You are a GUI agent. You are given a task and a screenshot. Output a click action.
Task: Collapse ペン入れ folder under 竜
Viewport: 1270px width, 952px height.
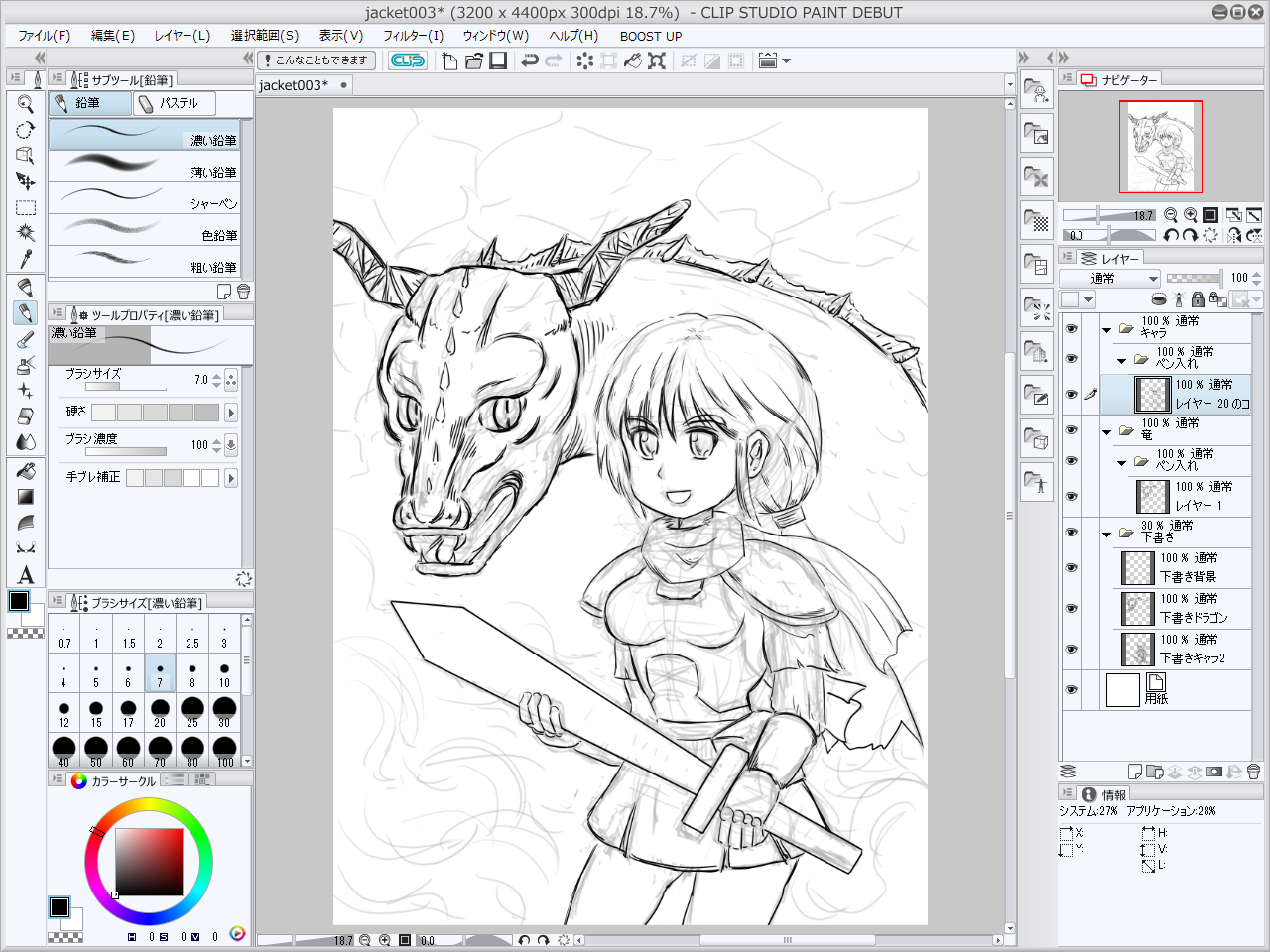[1121, 462]
